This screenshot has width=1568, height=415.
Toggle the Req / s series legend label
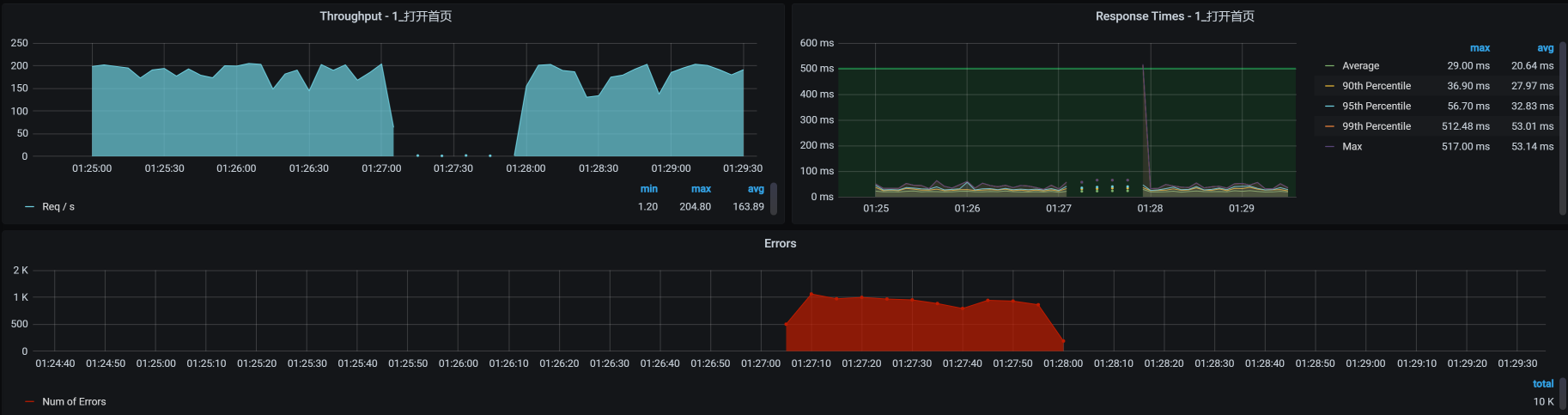(x=58, y=207)
